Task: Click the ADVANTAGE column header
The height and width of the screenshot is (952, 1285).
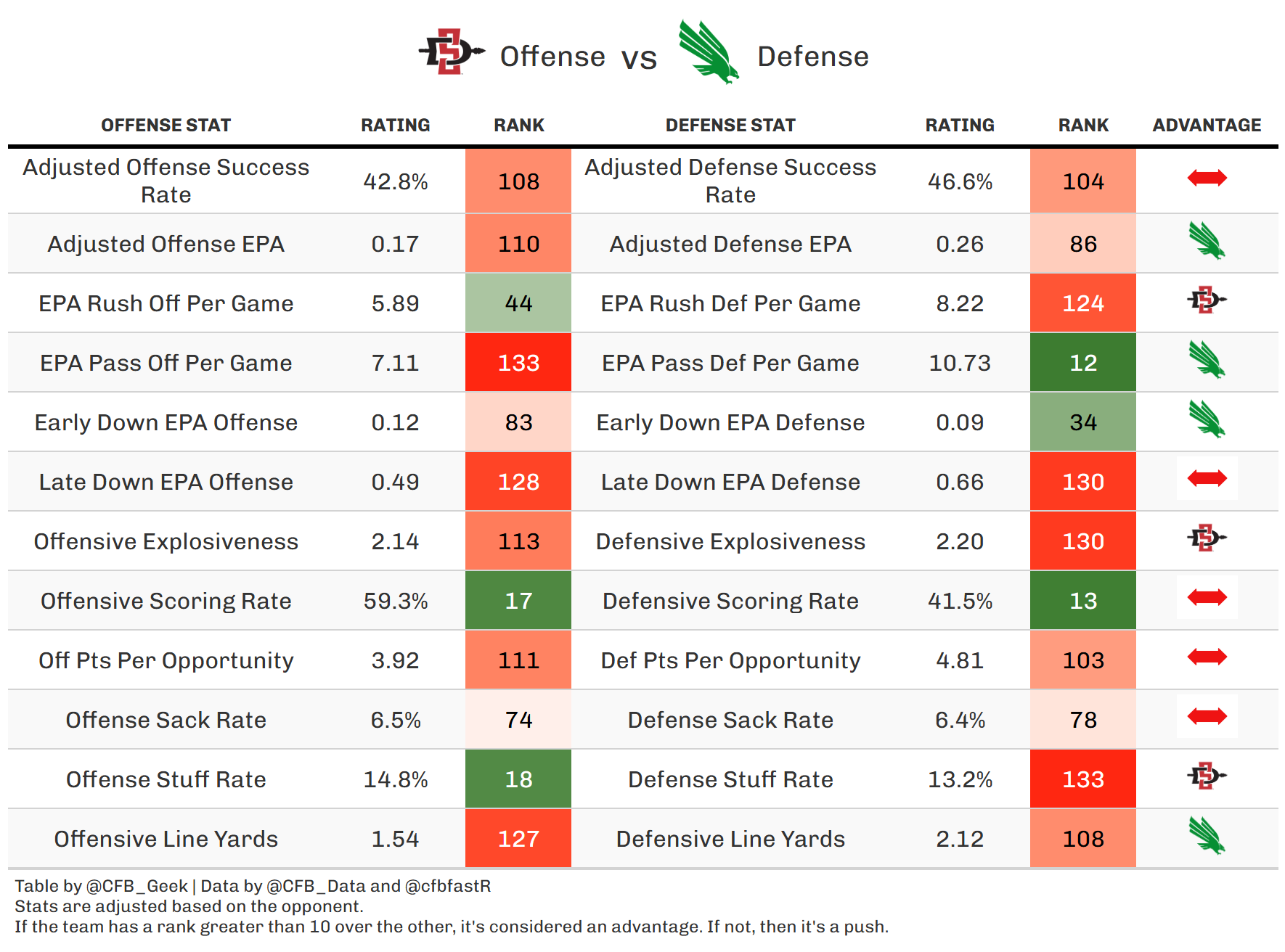Action: 1207,126
